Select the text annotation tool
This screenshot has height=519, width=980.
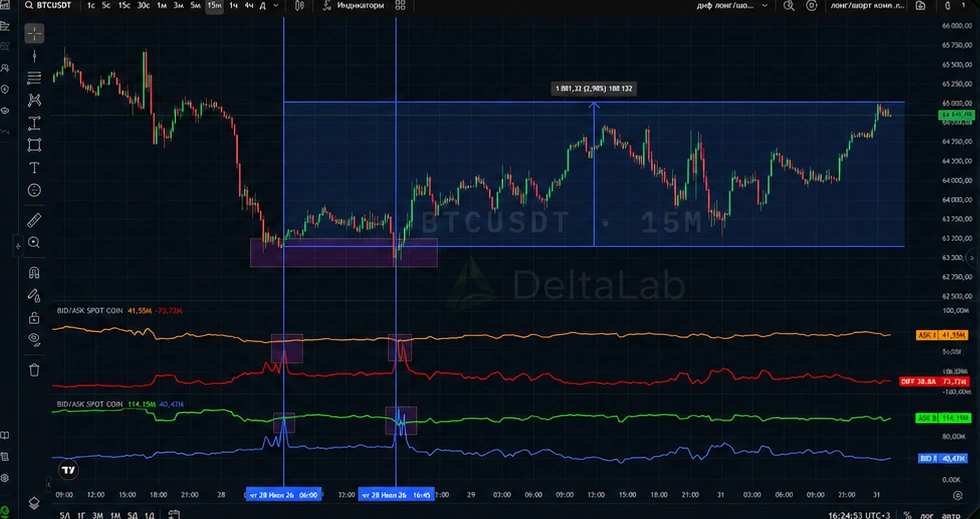34,168
